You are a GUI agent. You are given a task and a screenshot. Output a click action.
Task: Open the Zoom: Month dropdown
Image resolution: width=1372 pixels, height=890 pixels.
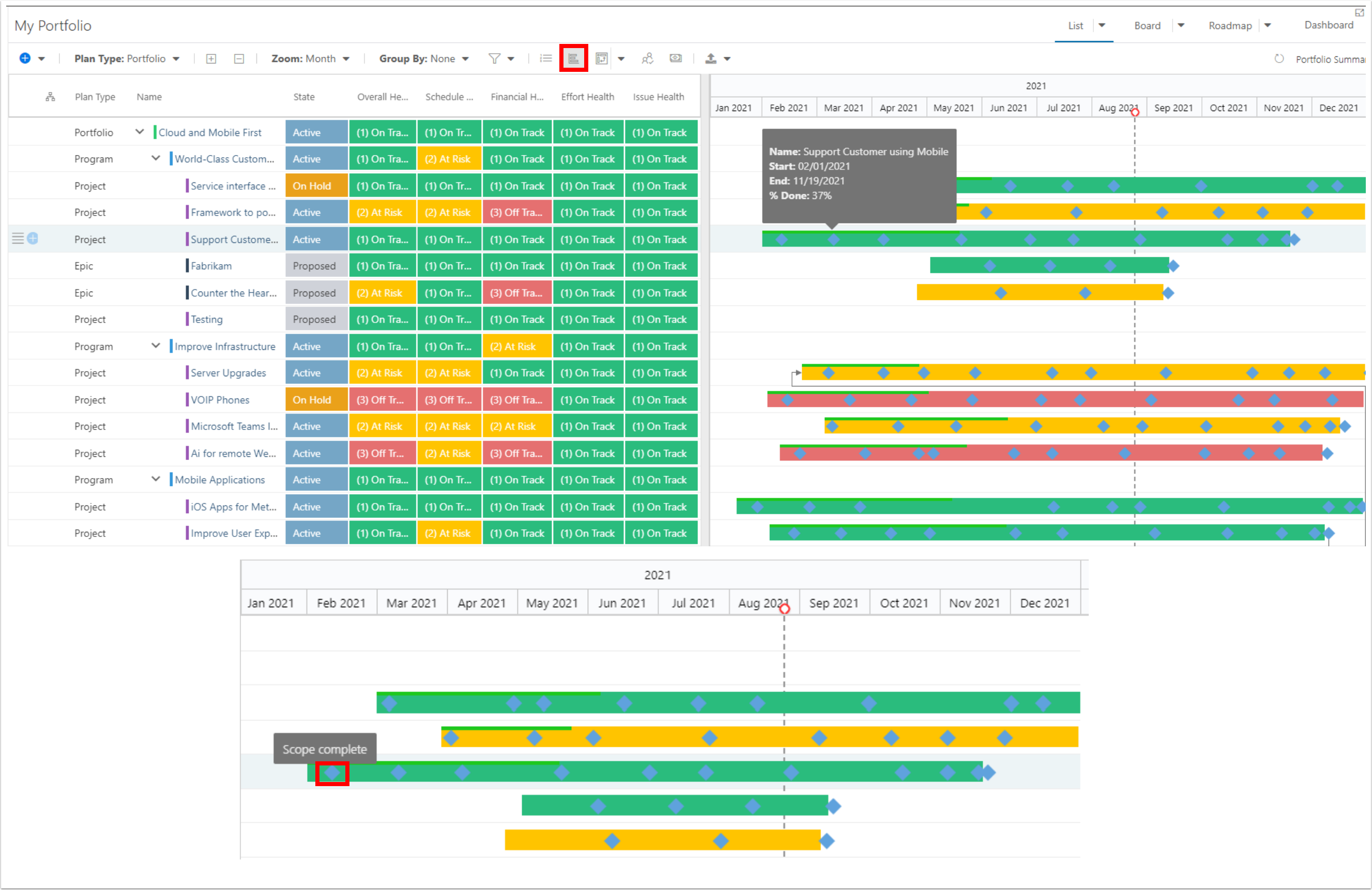click(x=311, y=59)
